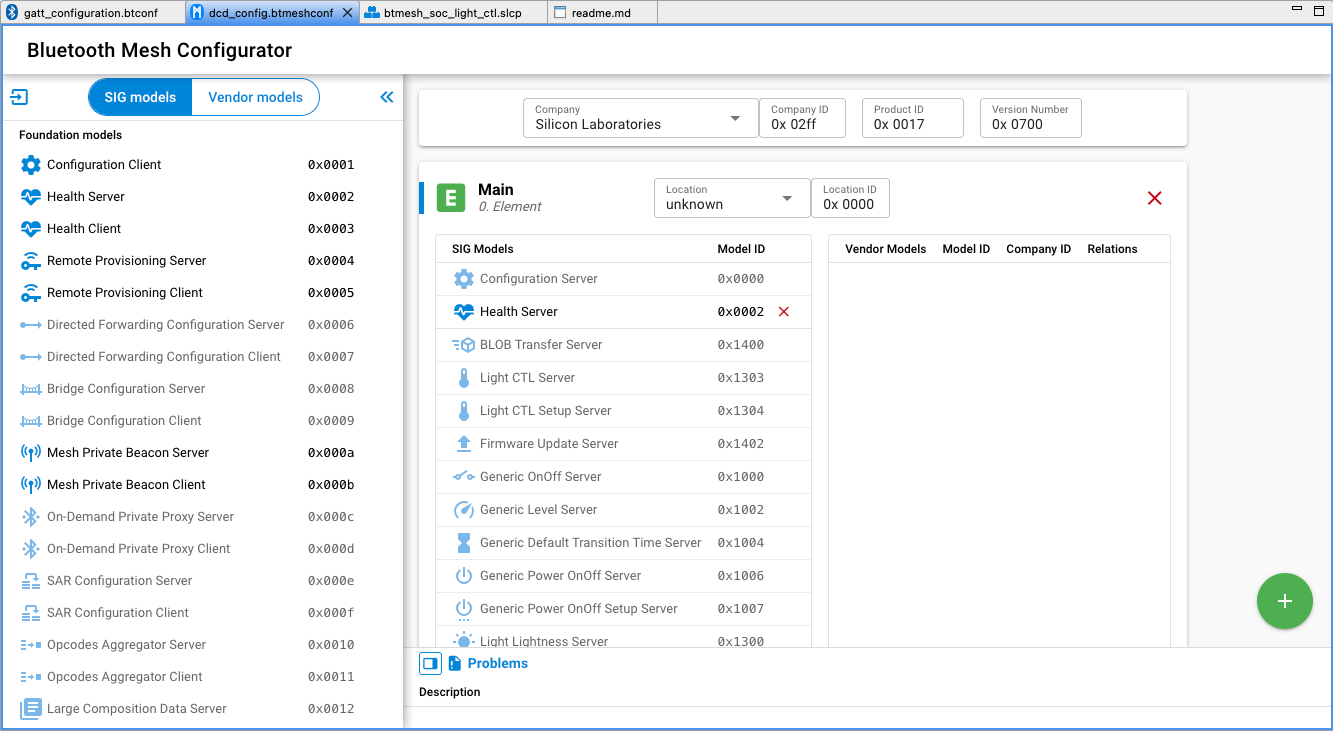1333x731 pixels.
Task: Select the Configuration Client model icon
Action: click(x=28, y=164)
